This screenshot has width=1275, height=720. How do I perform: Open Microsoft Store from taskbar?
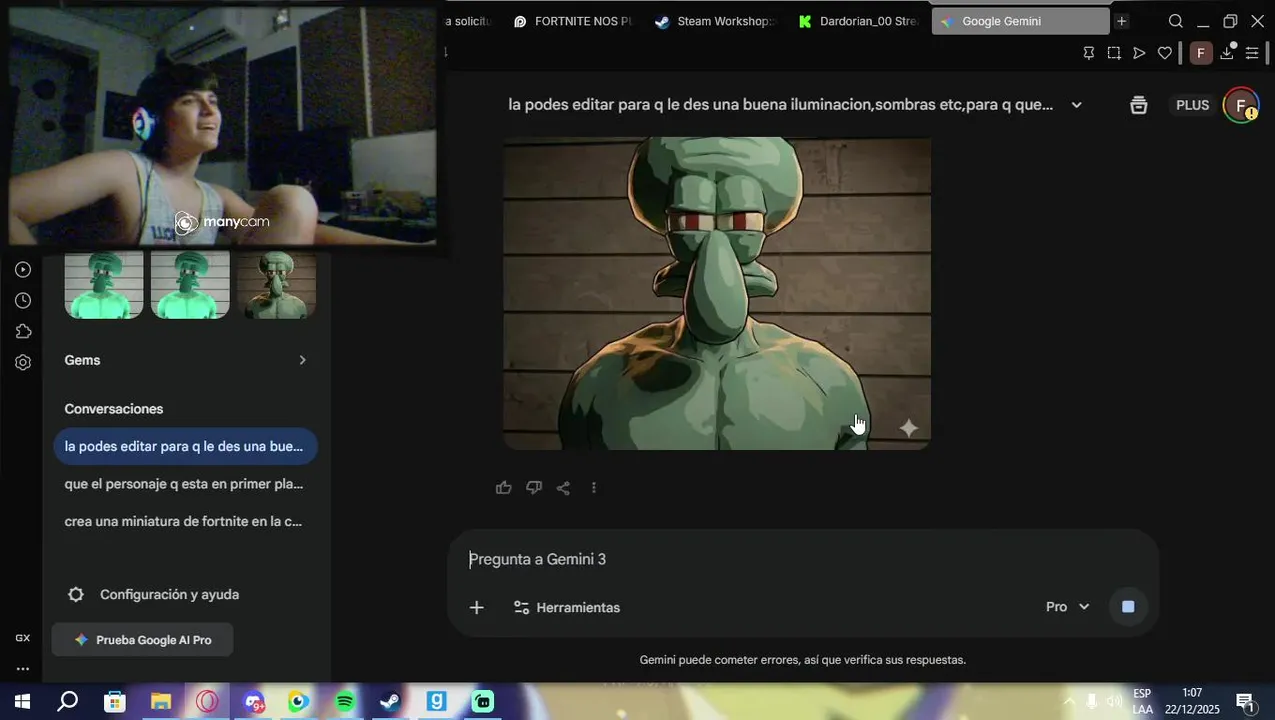(x=115, y=702)
